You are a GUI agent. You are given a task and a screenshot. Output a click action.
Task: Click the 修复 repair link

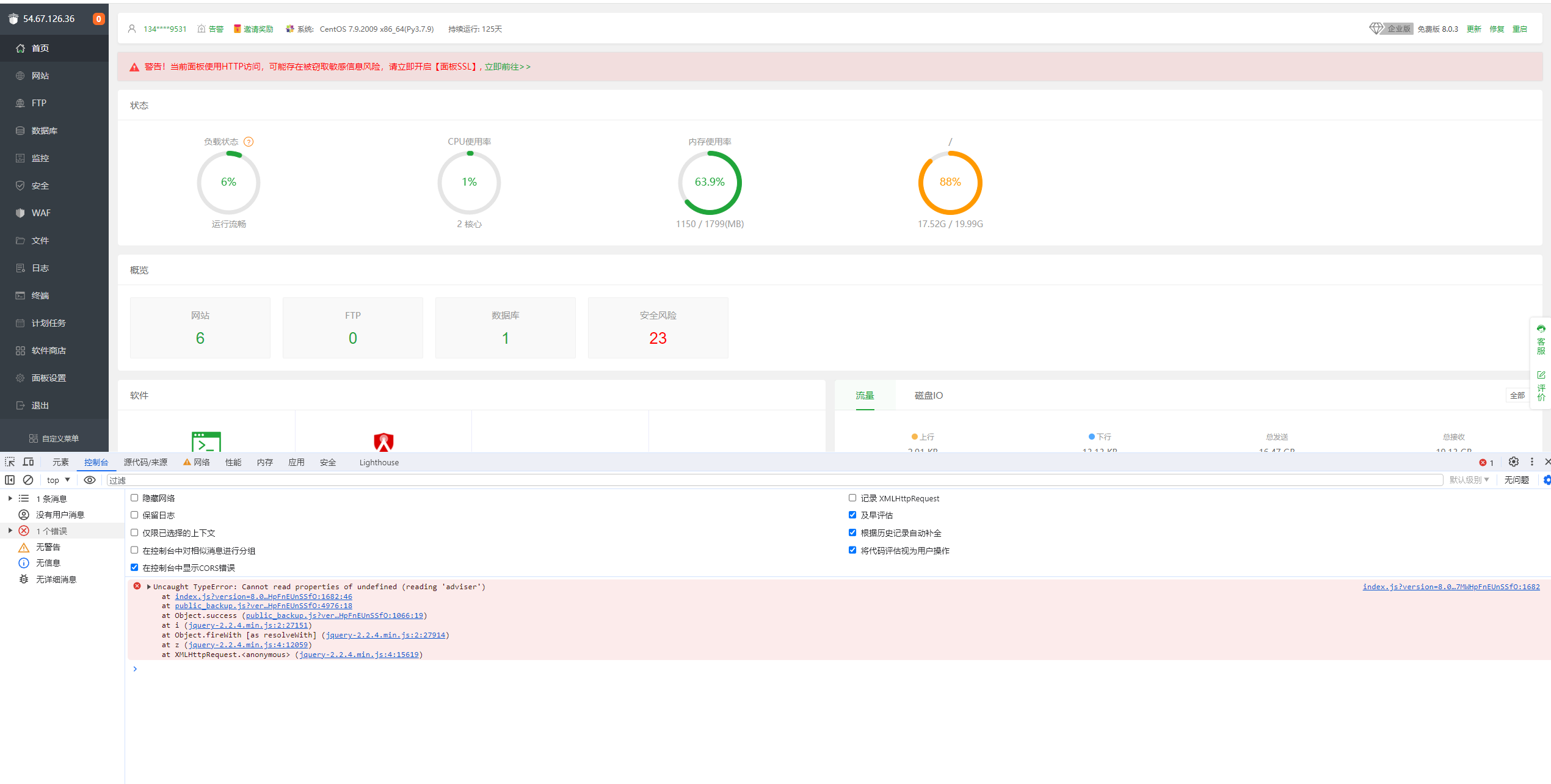pyautogui.click(x=1497, y=29)
